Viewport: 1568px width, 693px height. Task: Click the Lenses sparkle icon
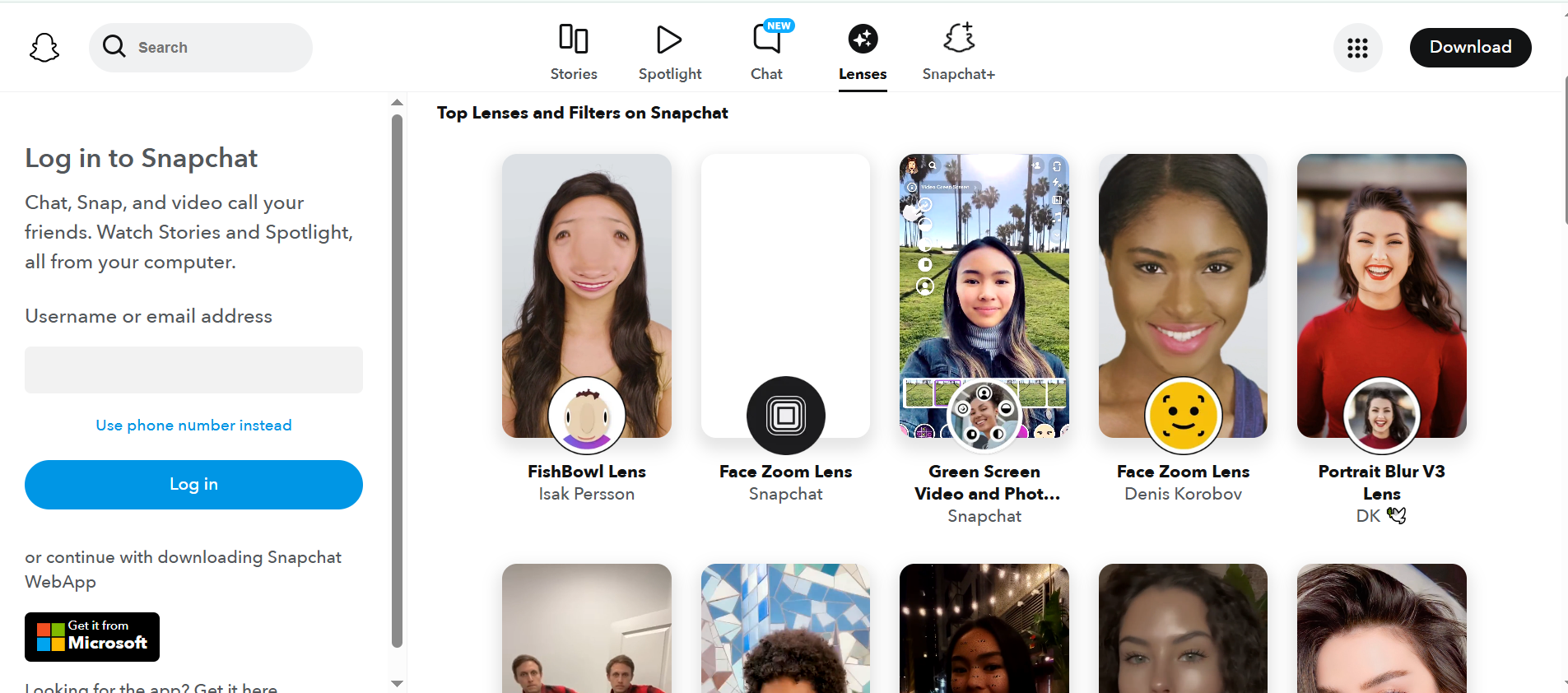pos(863,39)
